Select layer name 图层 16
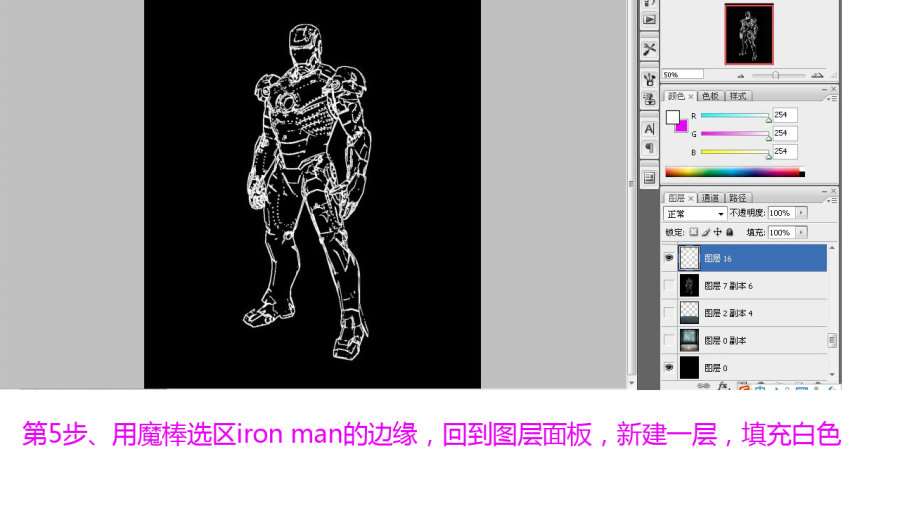The width and height of the screenshot is (900, 506). tap(717, 259)
